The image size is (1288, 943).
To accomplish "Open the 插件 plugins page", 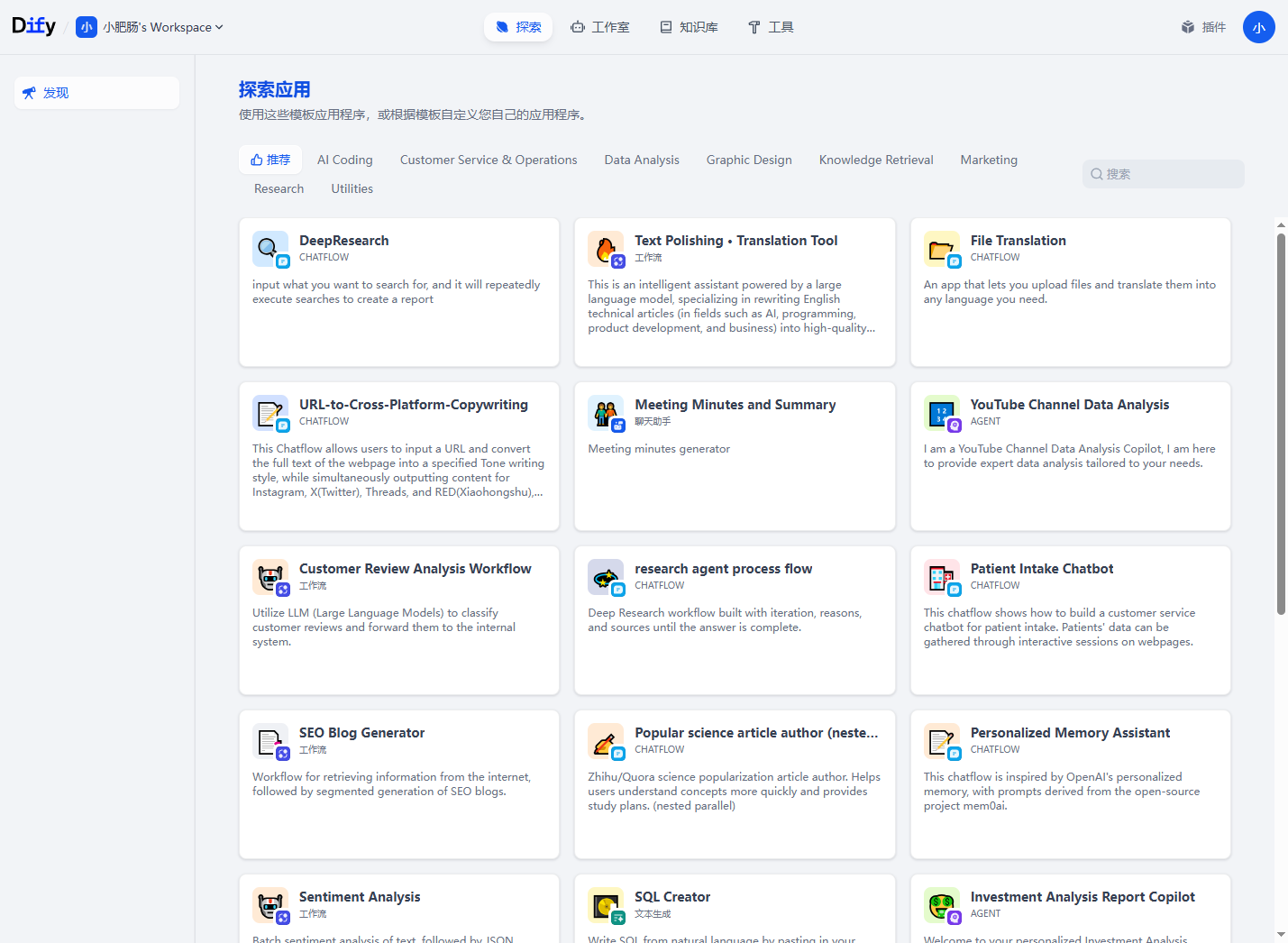I will 1203,27.
